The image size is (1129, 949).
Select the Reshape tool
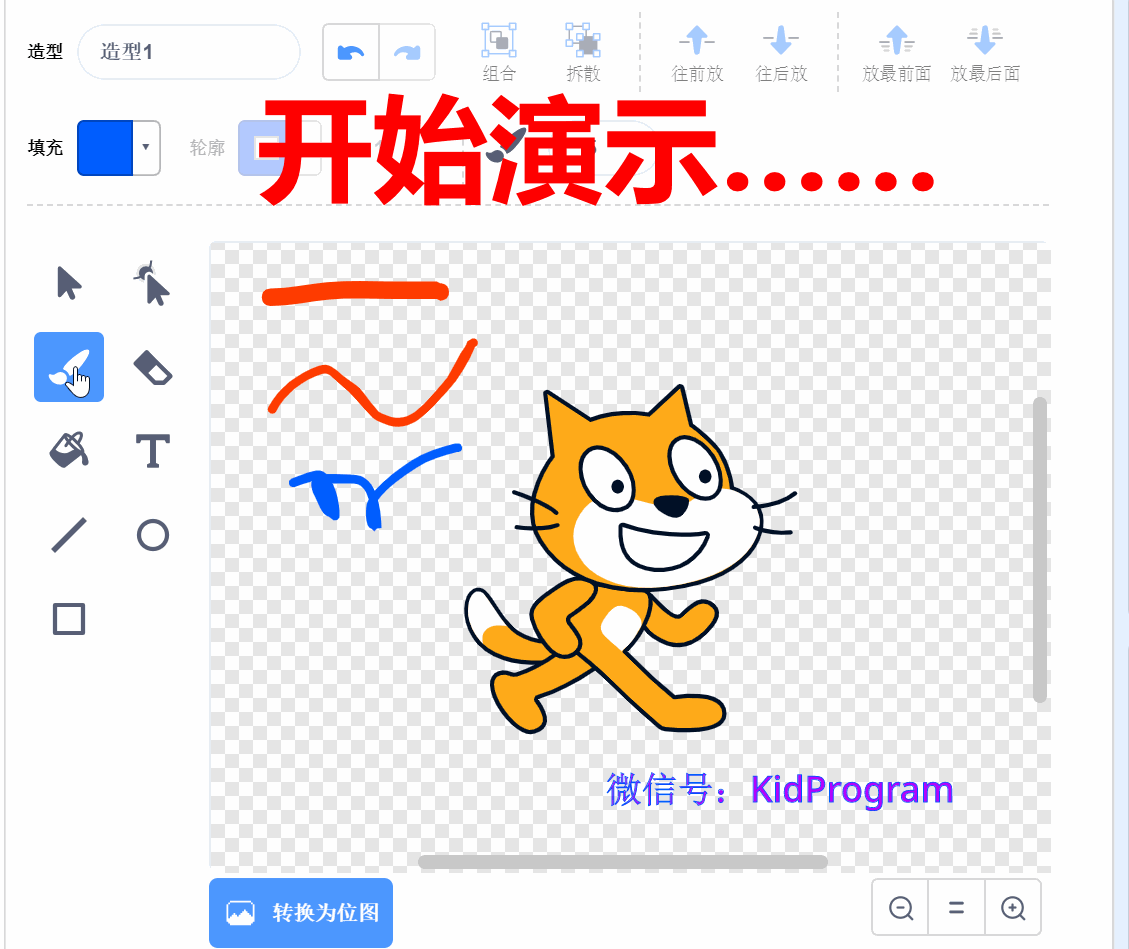152,284
